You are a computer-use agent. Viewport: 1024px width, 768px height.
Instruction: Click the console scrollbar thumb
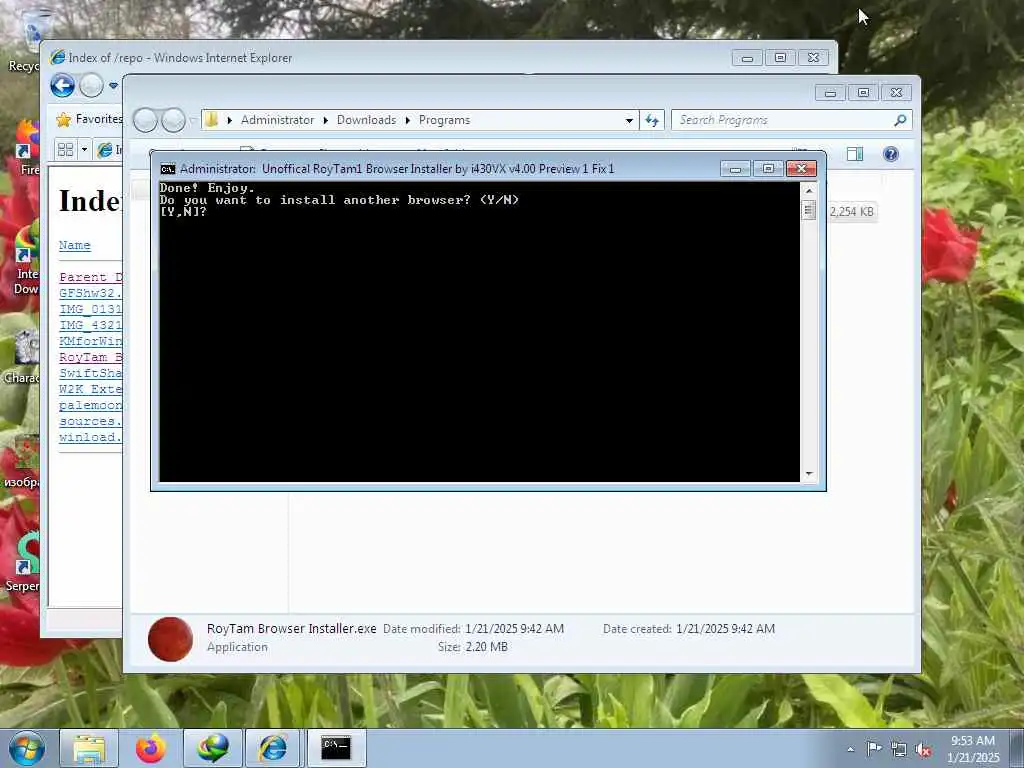point(809,210)
